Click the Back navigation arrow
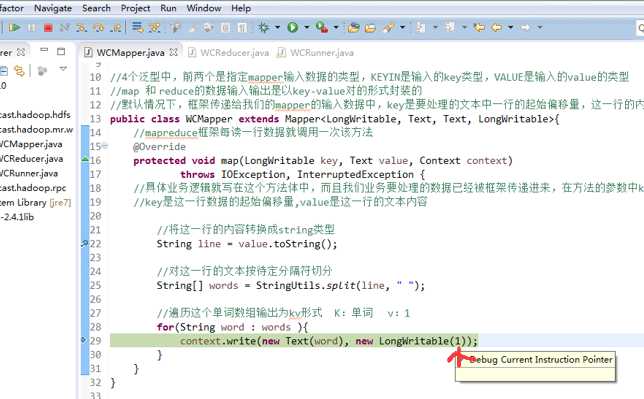 pos(497,28)
